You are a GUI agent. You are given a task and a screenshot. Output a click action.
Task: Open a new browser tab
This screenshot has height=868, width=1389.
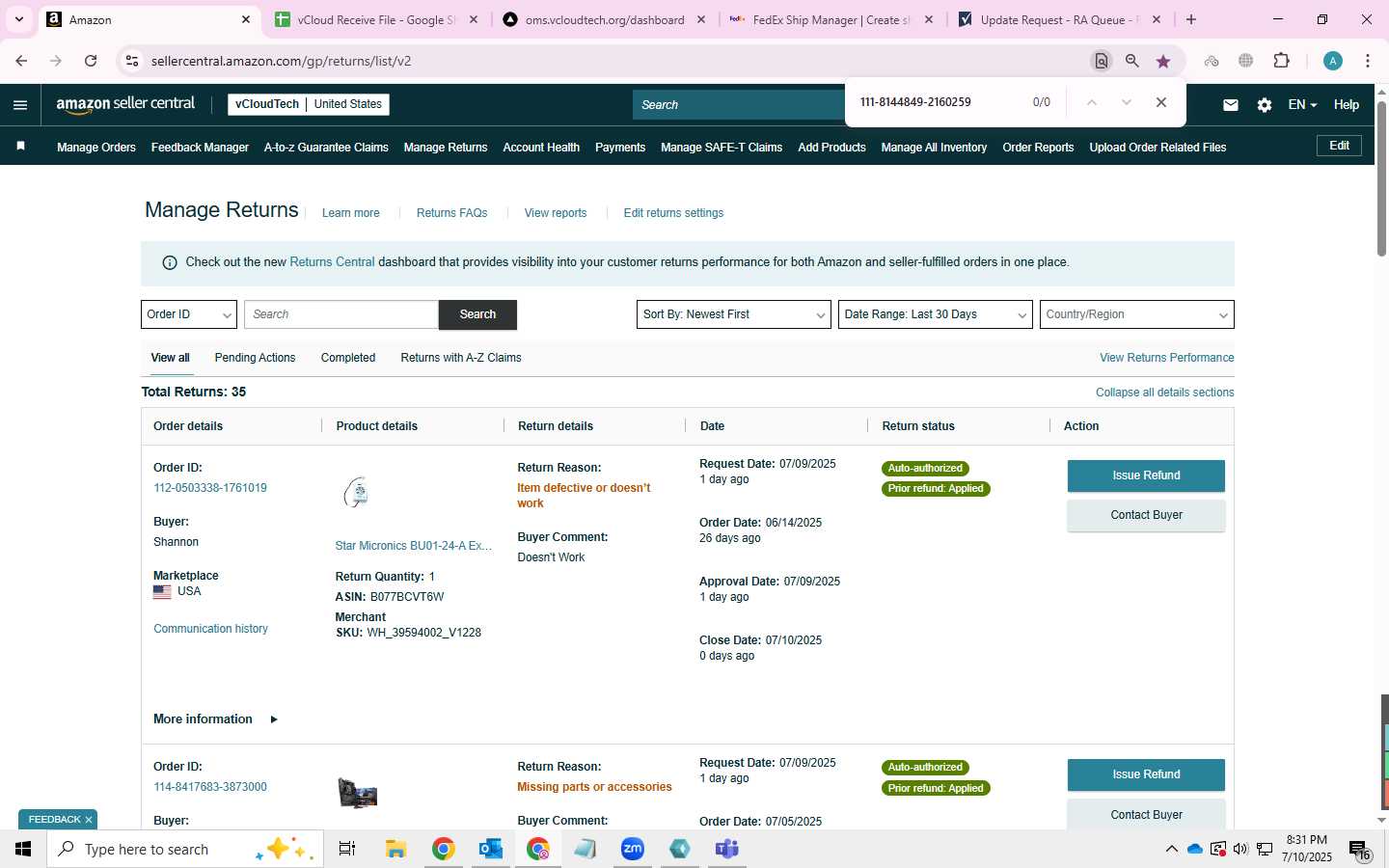click(1191, 19)
